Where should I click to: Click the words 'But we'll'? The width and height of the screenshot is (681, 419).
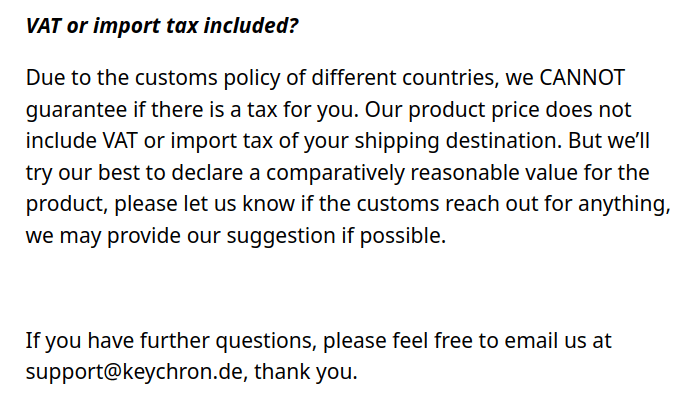(x=609, y=141)
